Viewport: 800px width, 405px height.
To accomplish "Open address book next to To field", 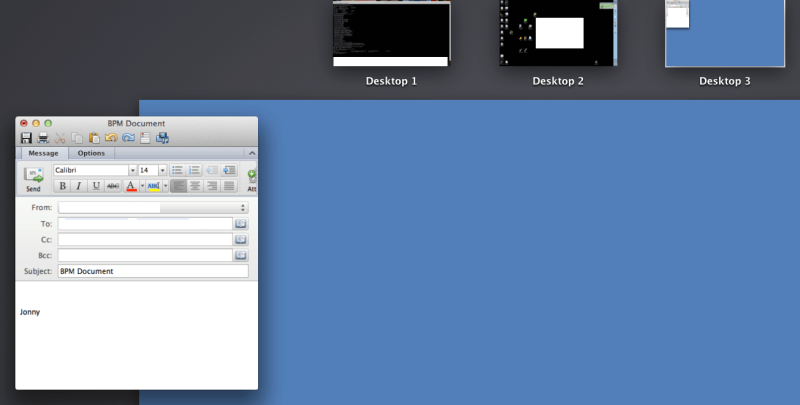I will [241, 223].
